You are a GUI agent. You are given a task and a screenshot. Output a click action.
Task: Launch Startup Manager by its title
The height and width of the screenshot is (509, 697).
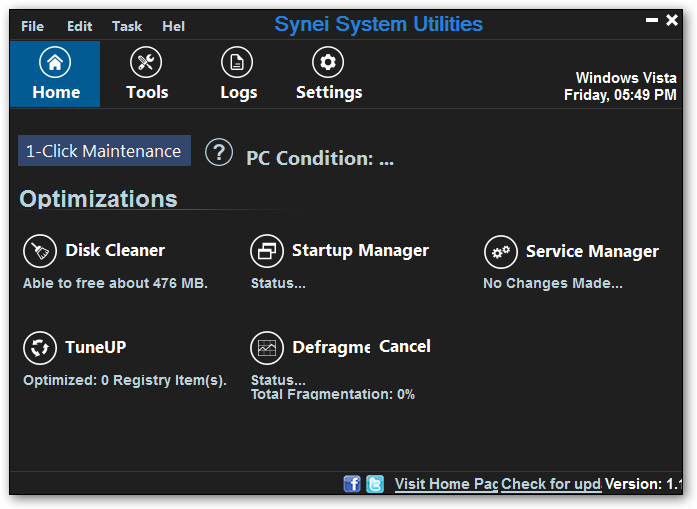[x=361, y=251]
